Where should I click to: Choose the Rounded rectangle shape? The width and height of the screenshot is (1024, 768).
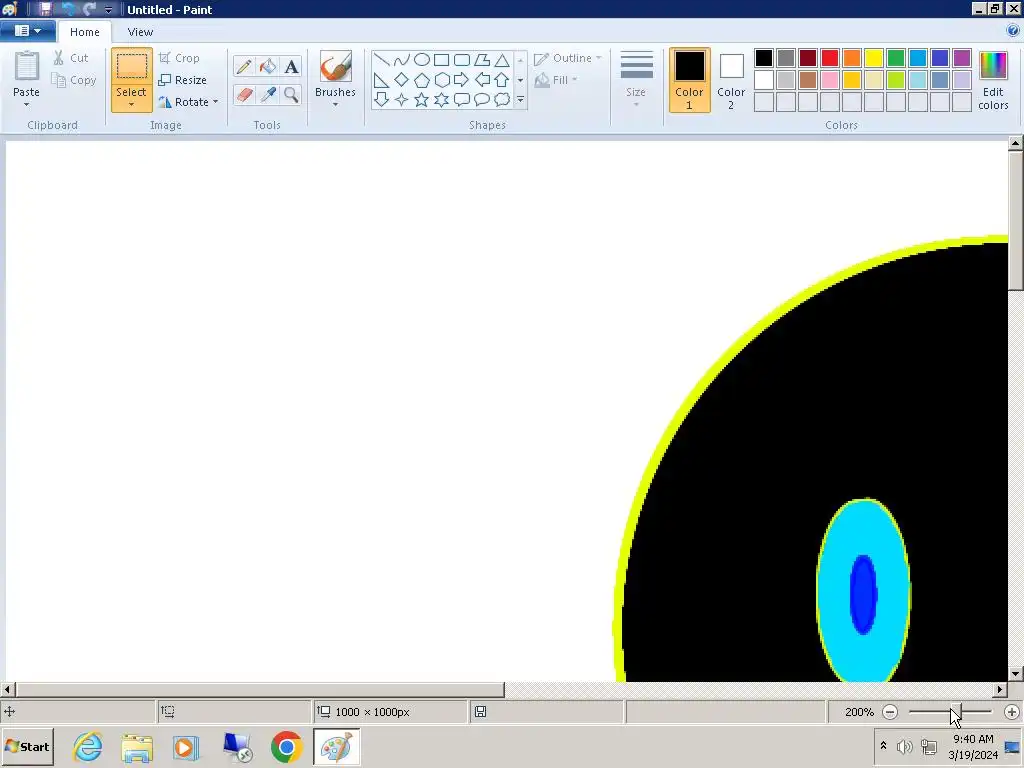click(462, 60)
